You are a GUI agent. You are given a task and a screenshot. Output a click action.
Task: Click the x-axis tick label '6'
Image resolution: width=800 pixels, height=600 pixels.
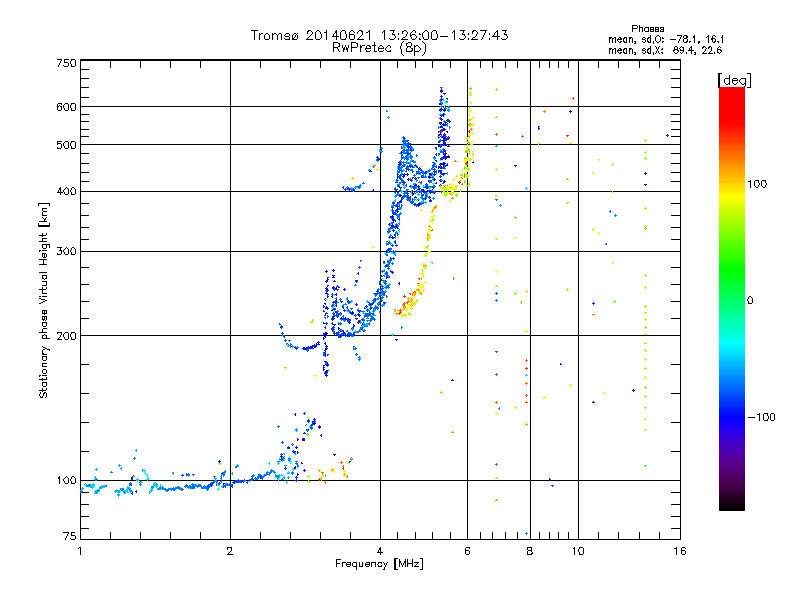point(467,551)
